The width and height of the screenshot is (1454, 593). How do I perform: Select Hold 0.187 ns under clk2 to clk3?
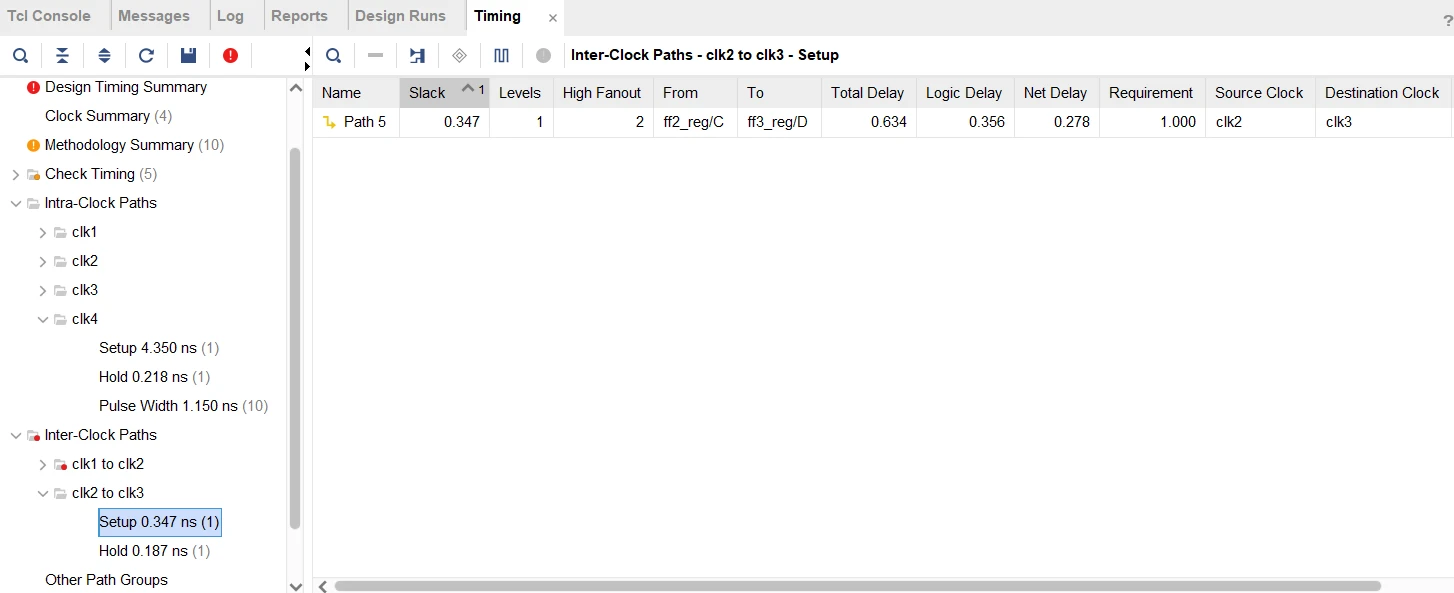click(154, 551)
